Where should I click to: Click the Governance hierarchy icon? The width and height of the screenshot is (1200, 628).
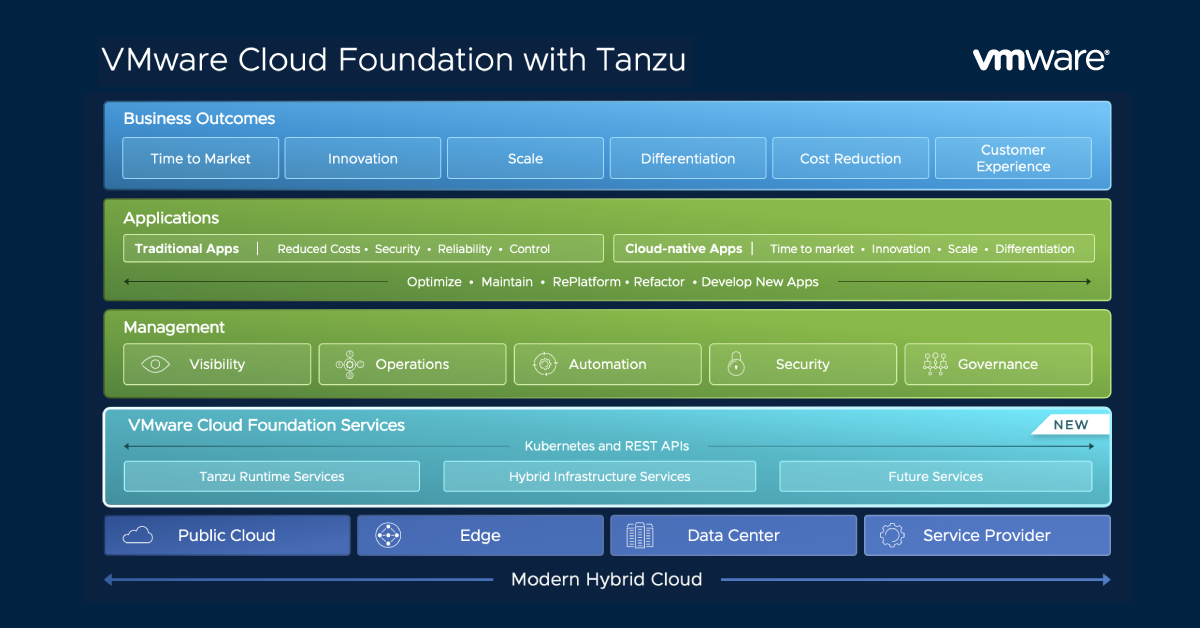(935, 364)
